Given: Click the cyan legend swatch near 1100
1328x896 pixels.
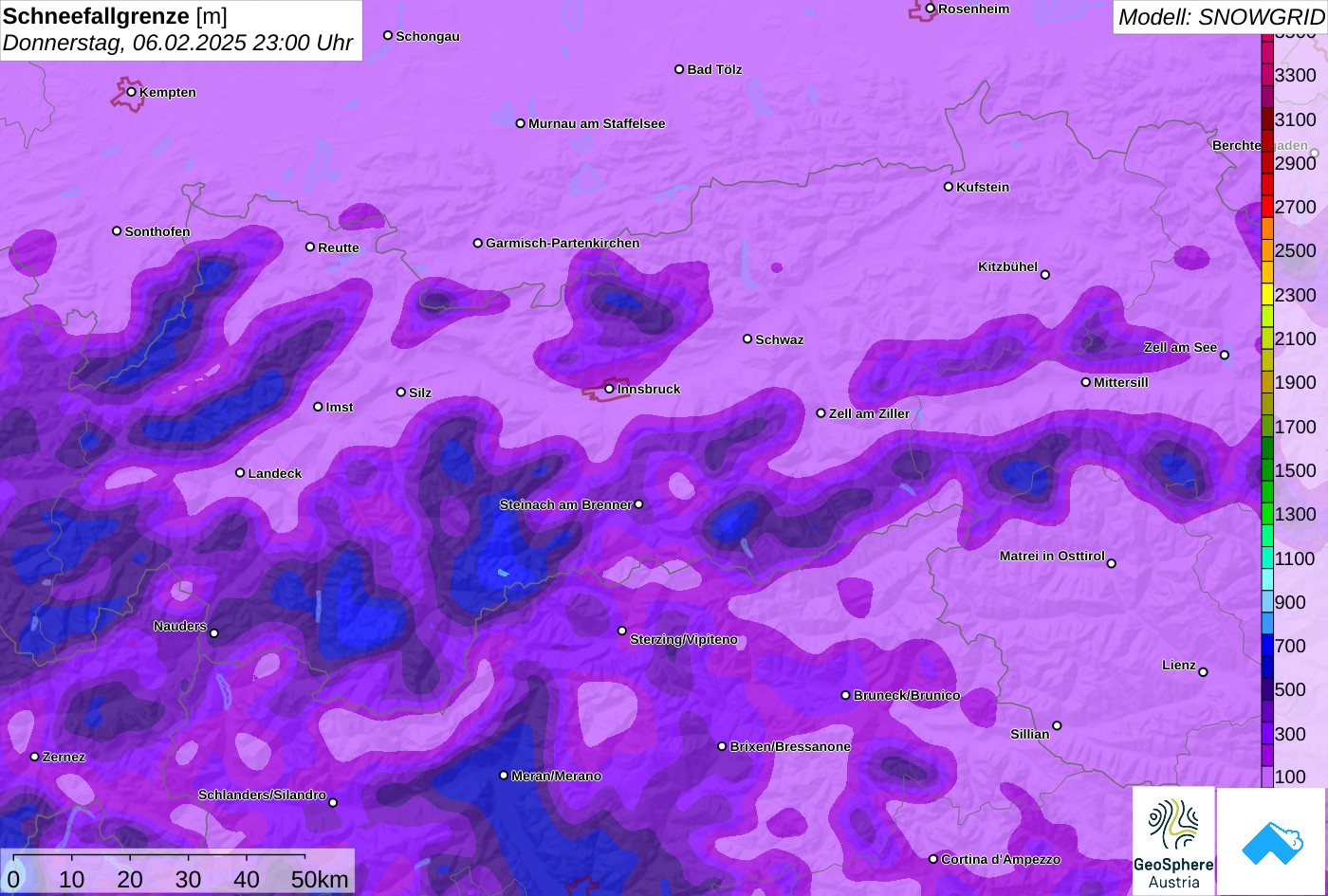Looking at the screenshot, I should click(x=1267, y=558).
